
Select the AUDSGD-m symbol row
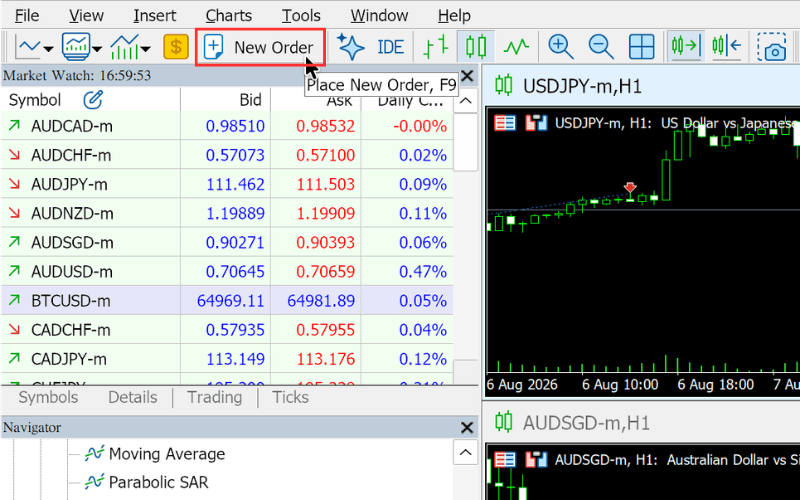click(227, 242)
